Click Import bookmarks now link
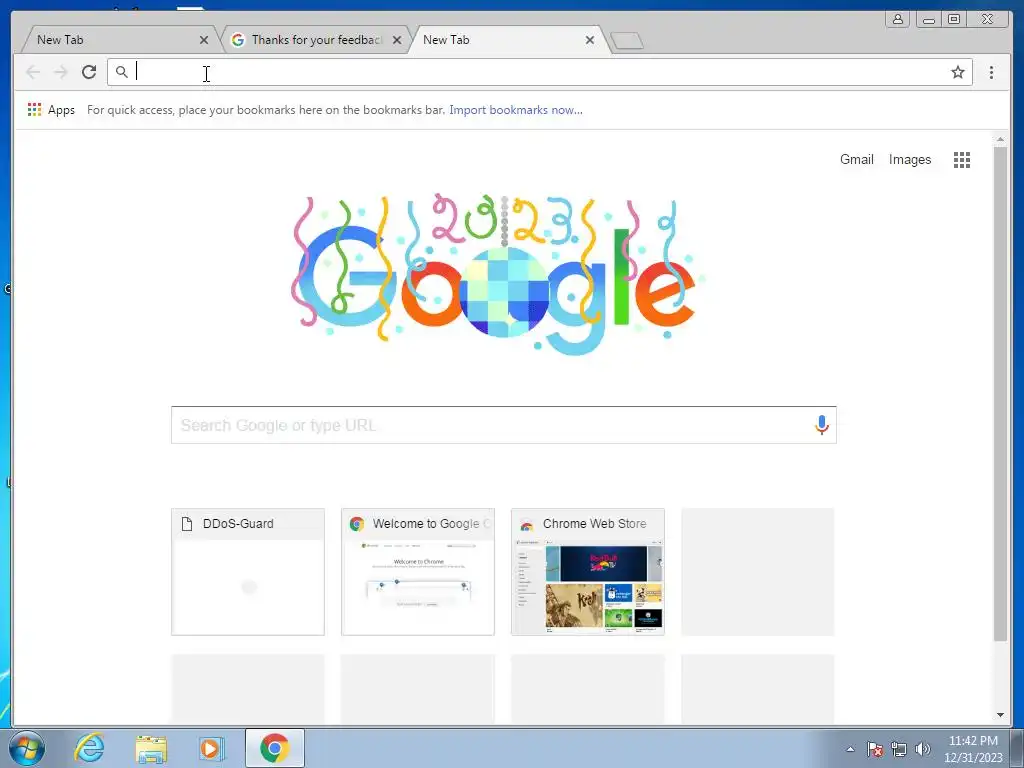The width and height of the screenshot is (1024, 768). 516,110
